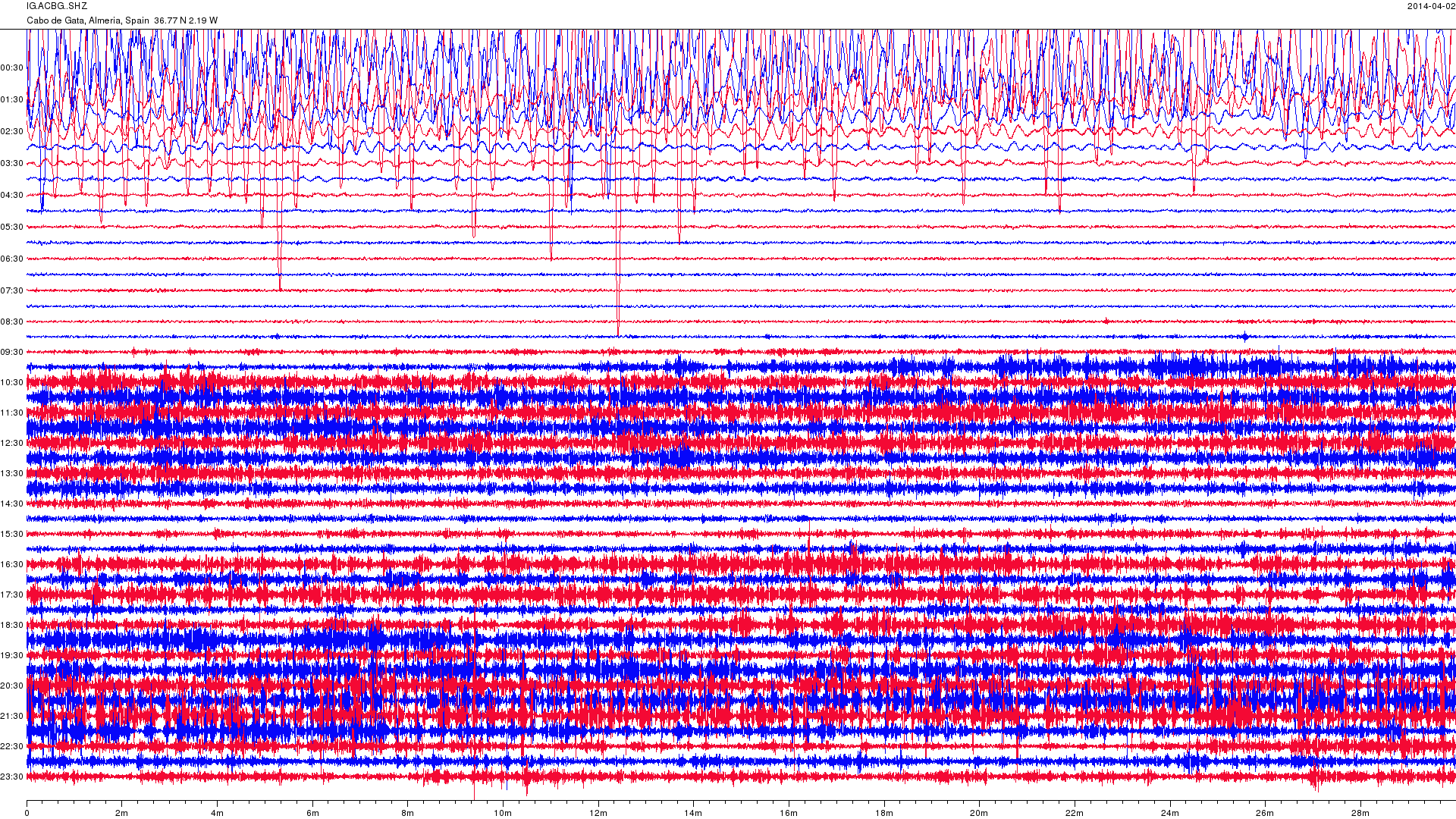Select the 18:30 time label
This screenshot has width=1456, height=819.
pos(12,626)
